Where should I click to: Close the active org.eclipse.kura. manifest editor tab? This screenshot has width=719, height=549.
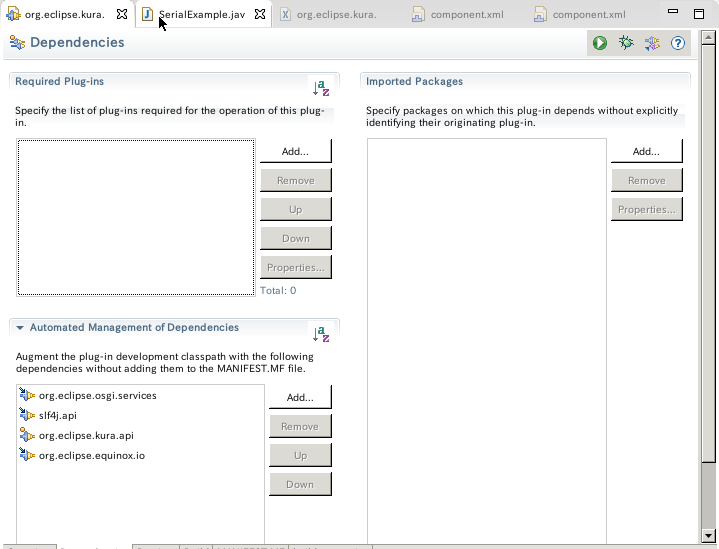tap(122, 14)
